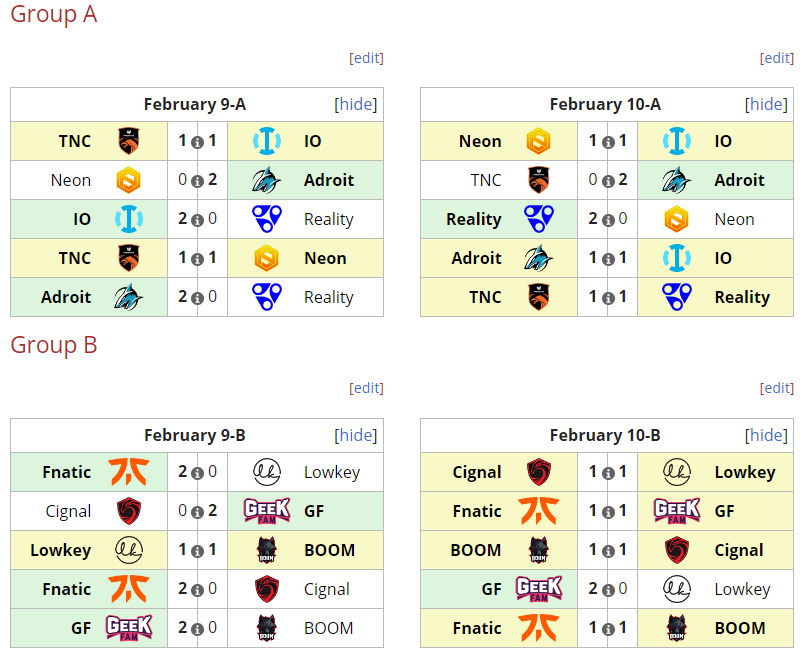
Task: Click the TNC logo in the first February 9-A match
Action: click(x=128, y=141)
